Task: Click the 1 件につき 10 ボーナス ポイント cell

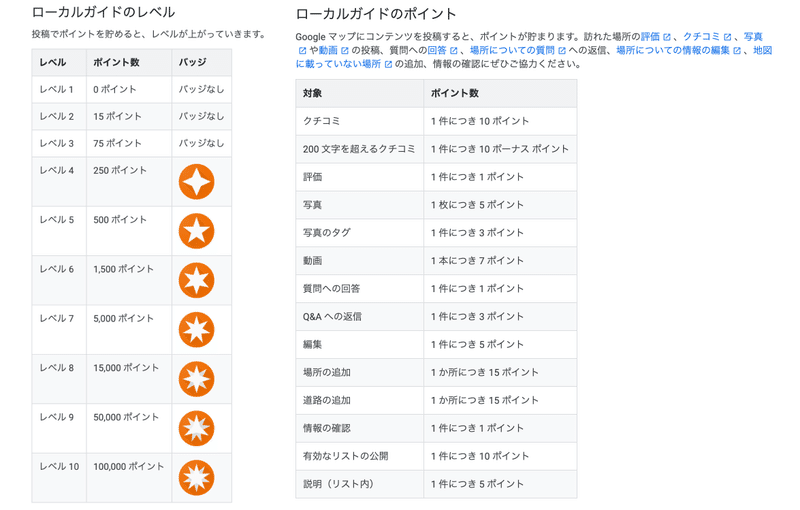Action: point(501,149)
